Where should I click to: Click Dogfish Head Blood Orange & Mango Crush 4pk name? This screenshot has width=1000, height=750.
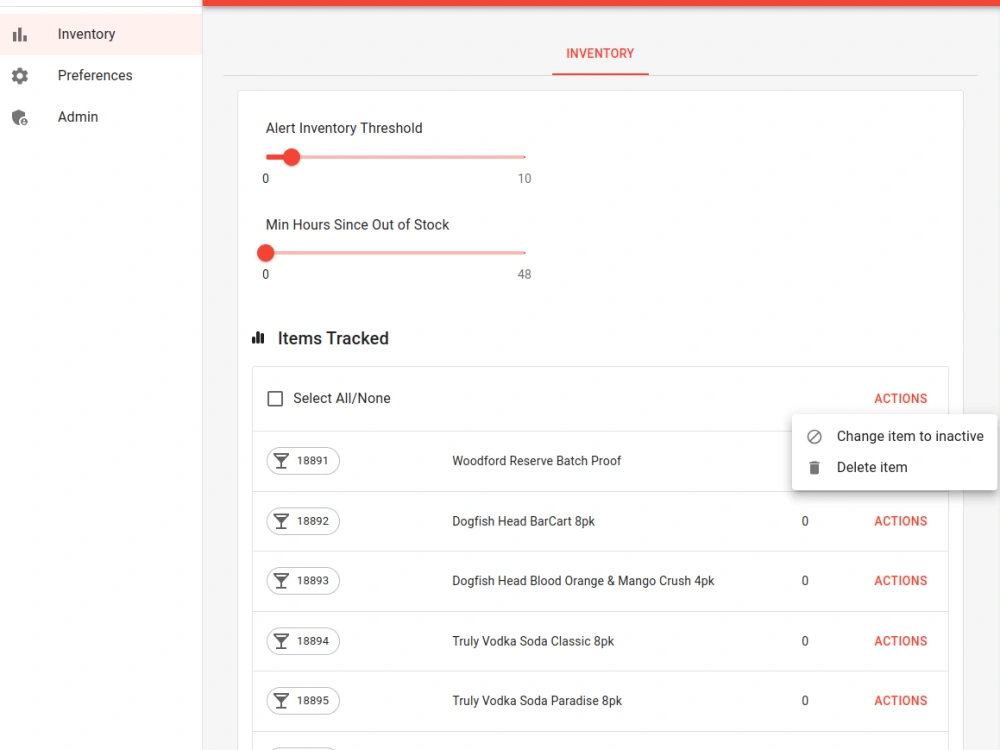[x=583, y=580]
